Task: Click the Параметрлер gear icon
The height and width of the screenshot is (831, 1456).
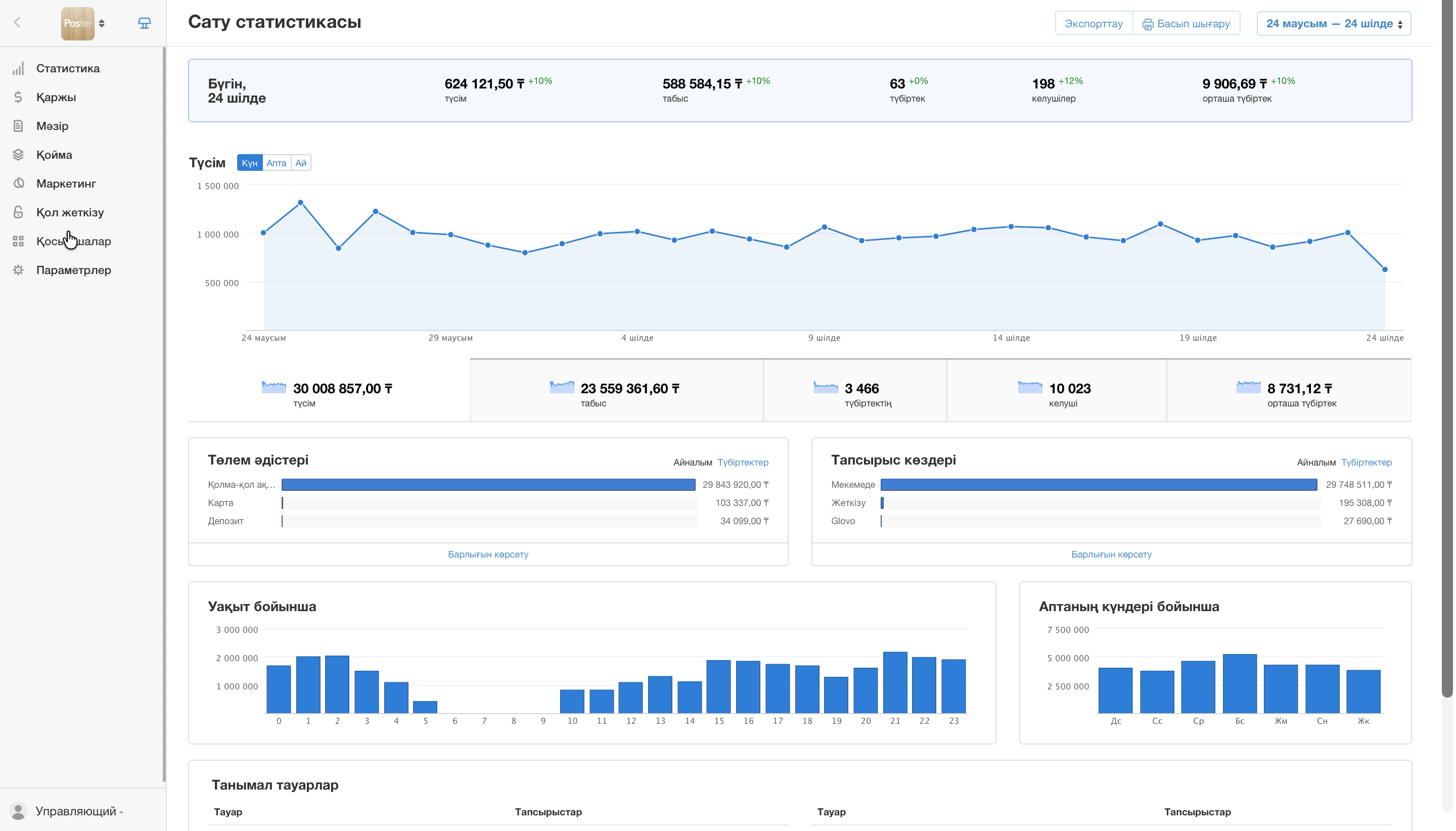Action: click(18, 270)
